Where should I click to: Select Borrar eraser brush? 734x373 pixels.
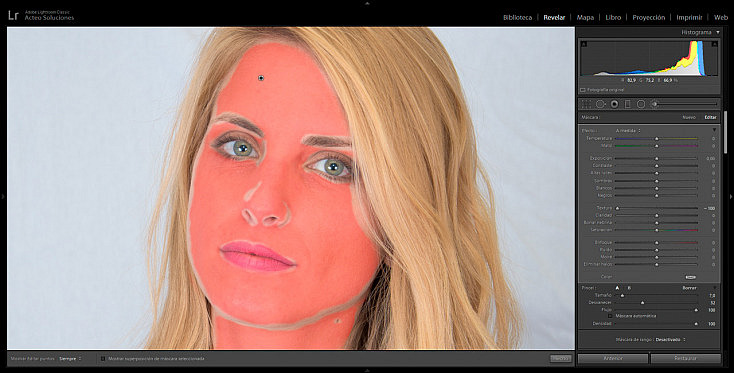689,288
